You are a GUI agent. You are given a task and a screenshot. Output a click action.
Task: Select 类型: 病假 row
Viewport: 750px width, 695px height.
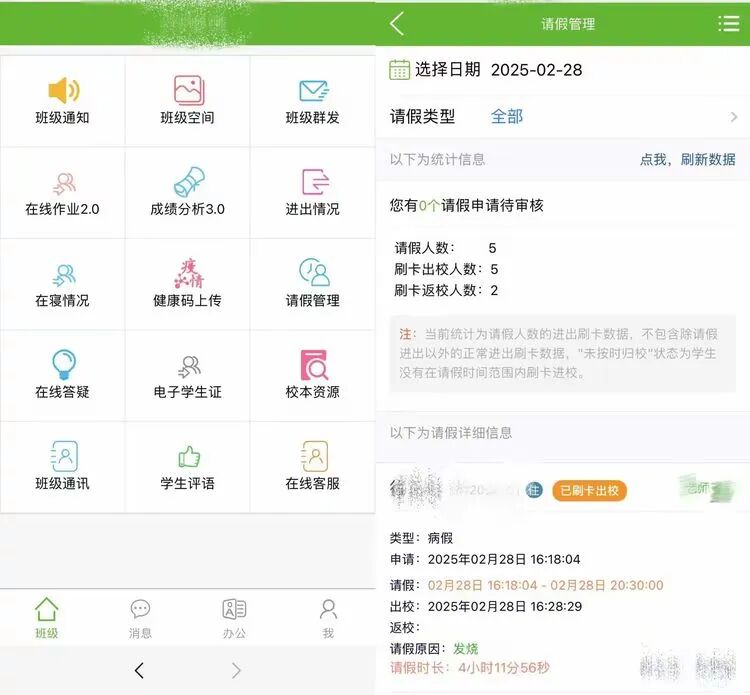421,538
